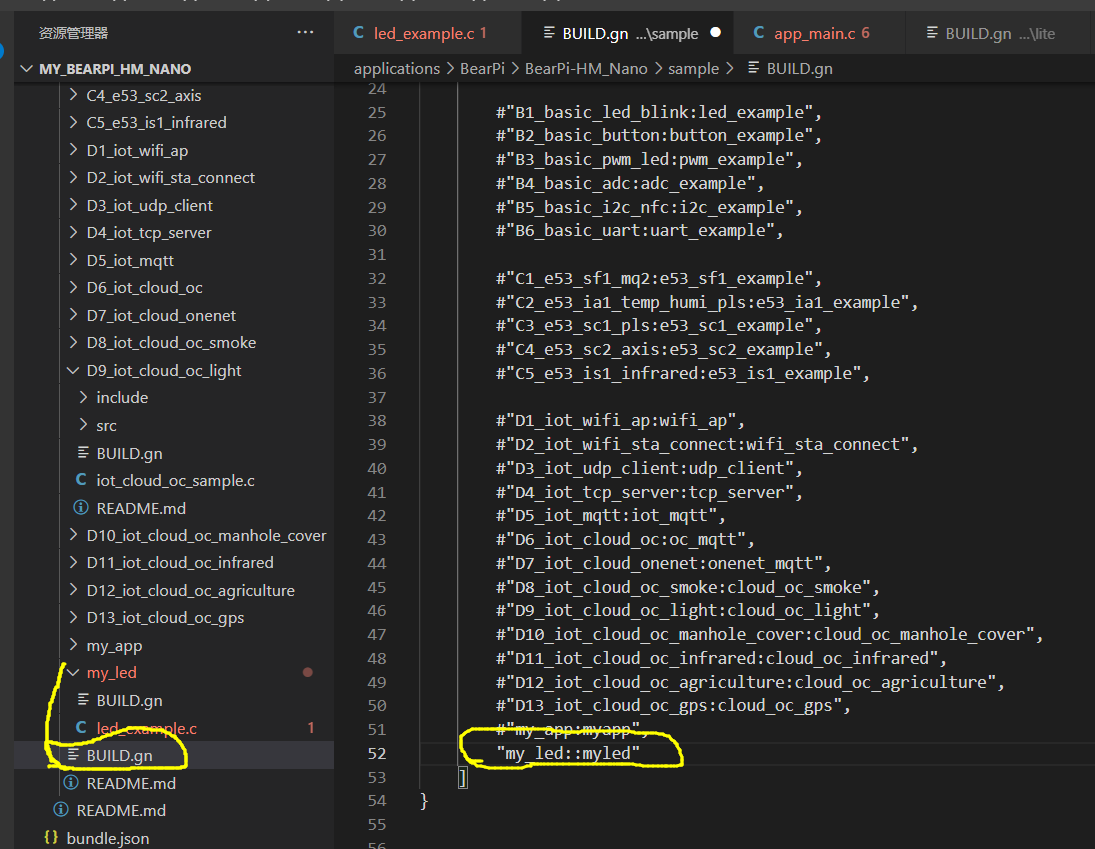Place cursor on D9_iot_cloud_oc_light:cloud_oc_light line

tap(687, 611)
